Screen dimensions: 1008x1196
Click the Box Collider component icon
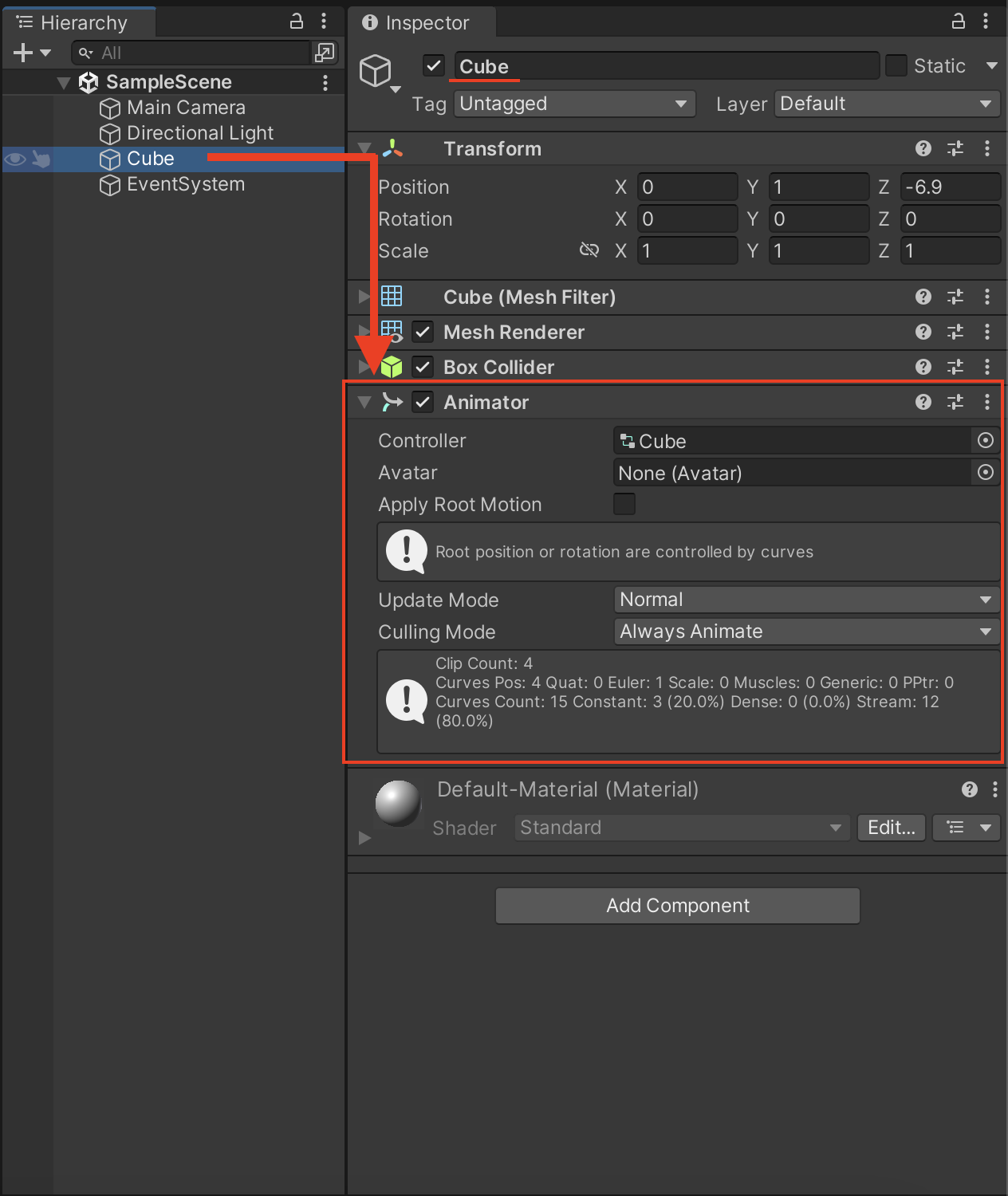(x=392, y=367)
